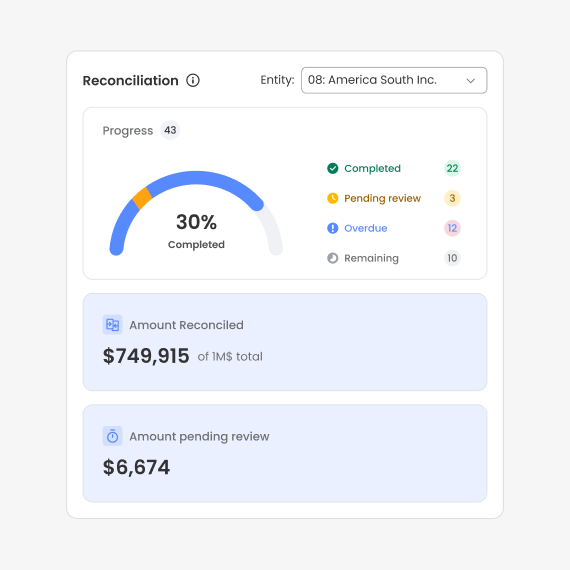This screenshot has width=570, height=570.
Task: Click the yellow Pending review clock icon
Action: [x=332, y=198]
